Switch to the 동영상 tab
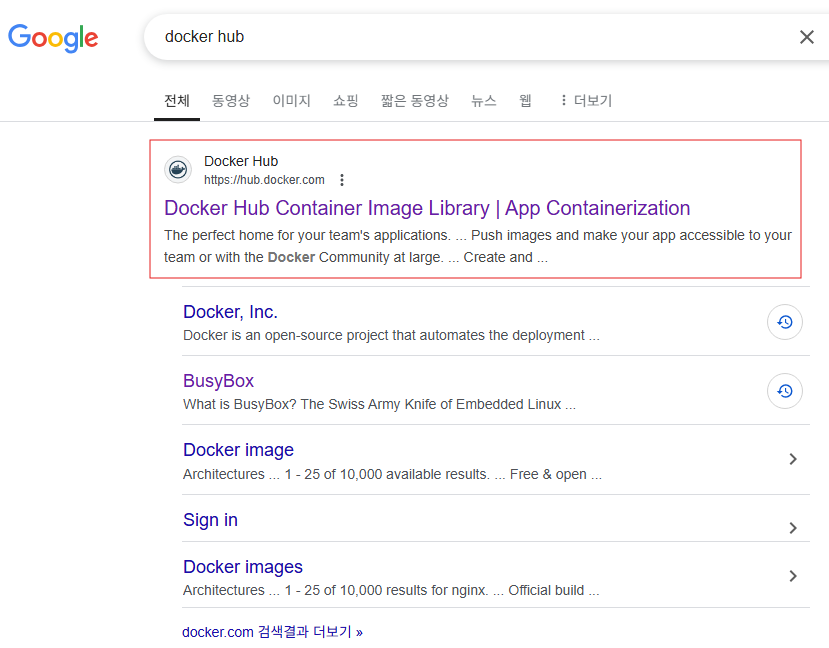The height and width of the screenshot is (648, 829). (x=231, y=100)
